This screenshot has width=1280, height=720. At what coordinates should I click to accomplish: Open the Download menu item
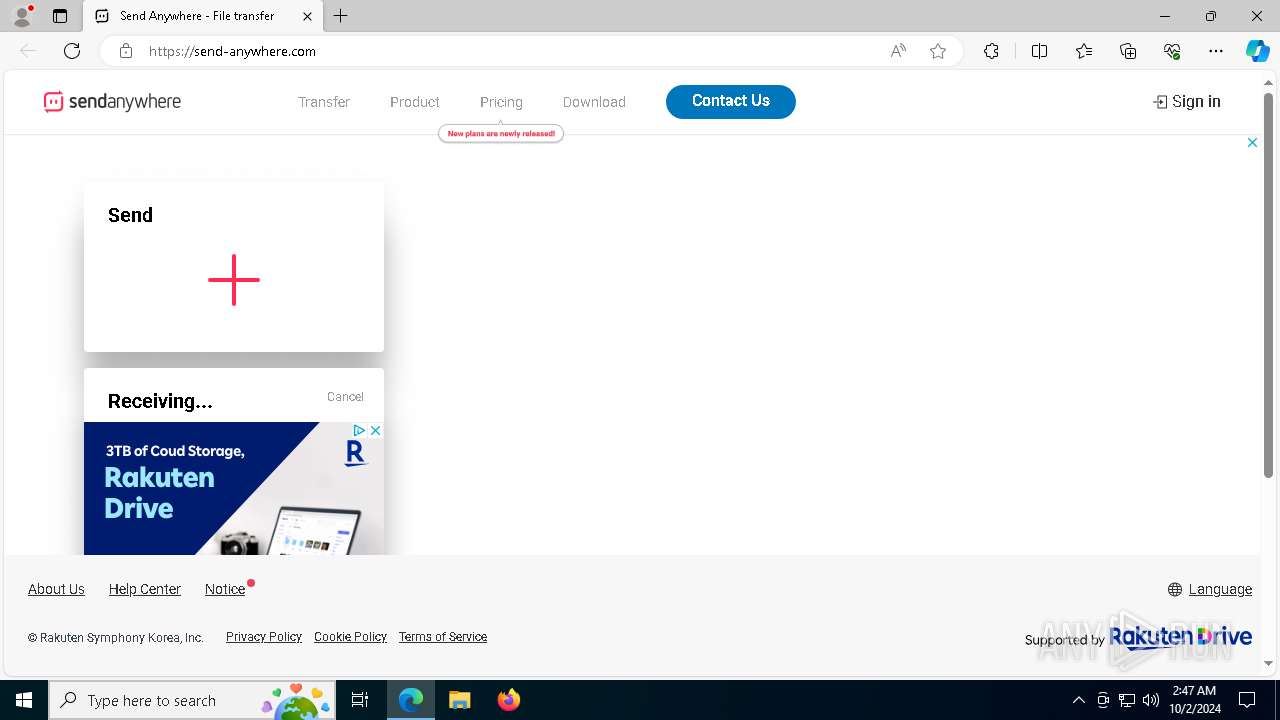coord(594,102)
